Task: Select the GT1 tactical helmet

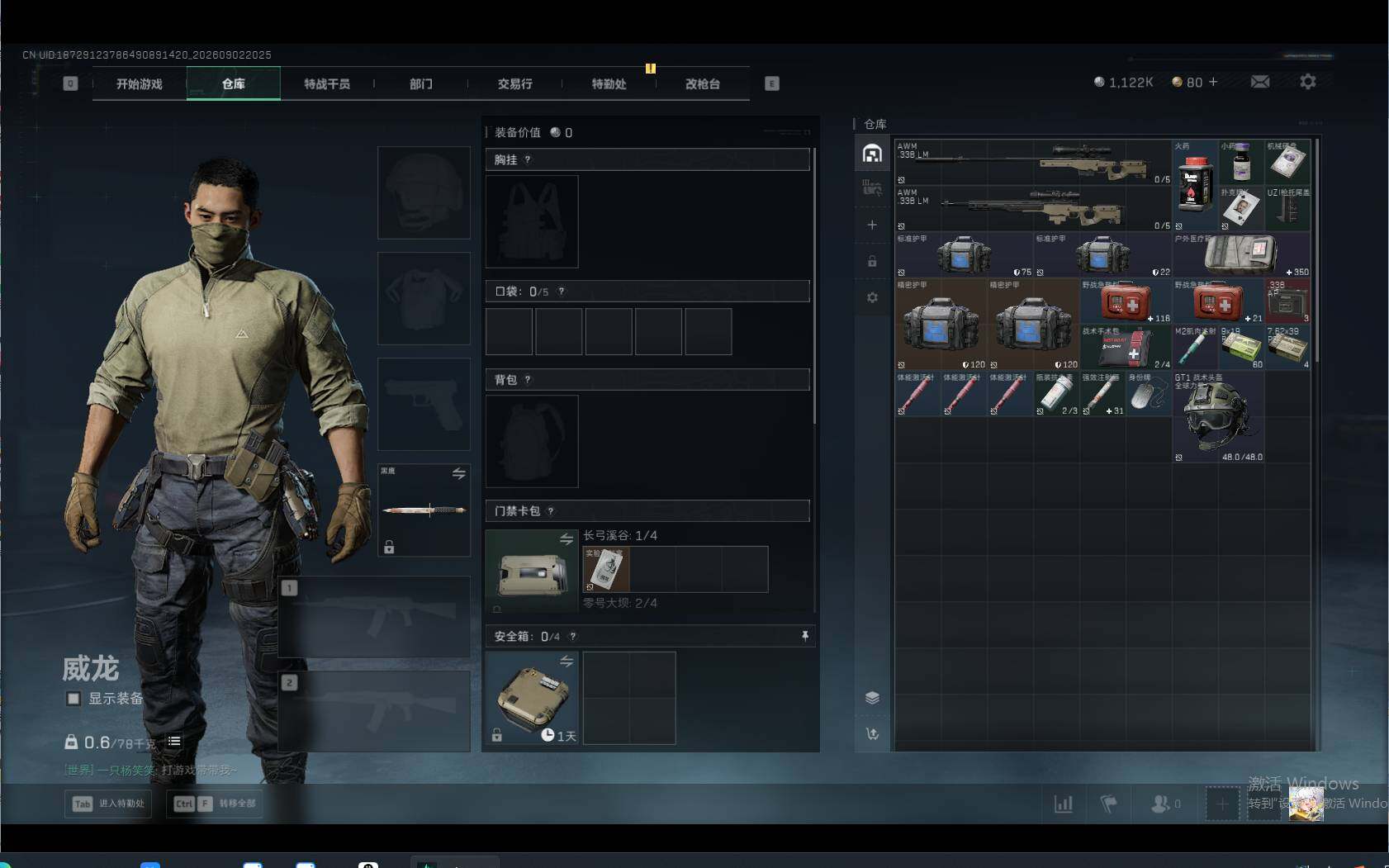Action: tap(1219, 417)
